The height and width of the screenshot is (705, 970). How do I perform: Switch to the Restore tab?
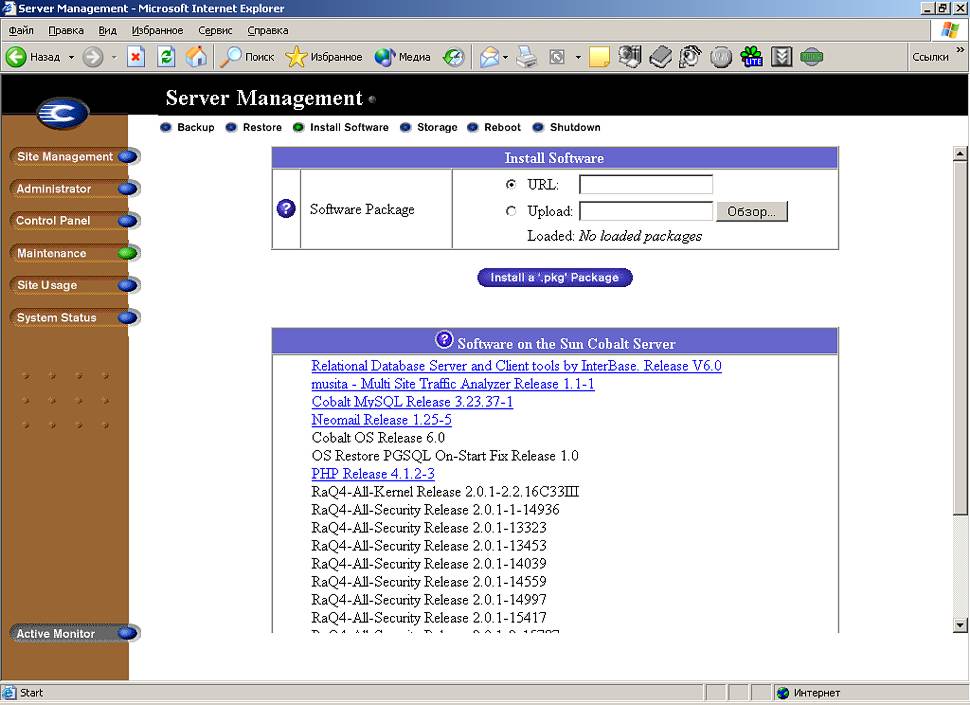pos(254,127)
